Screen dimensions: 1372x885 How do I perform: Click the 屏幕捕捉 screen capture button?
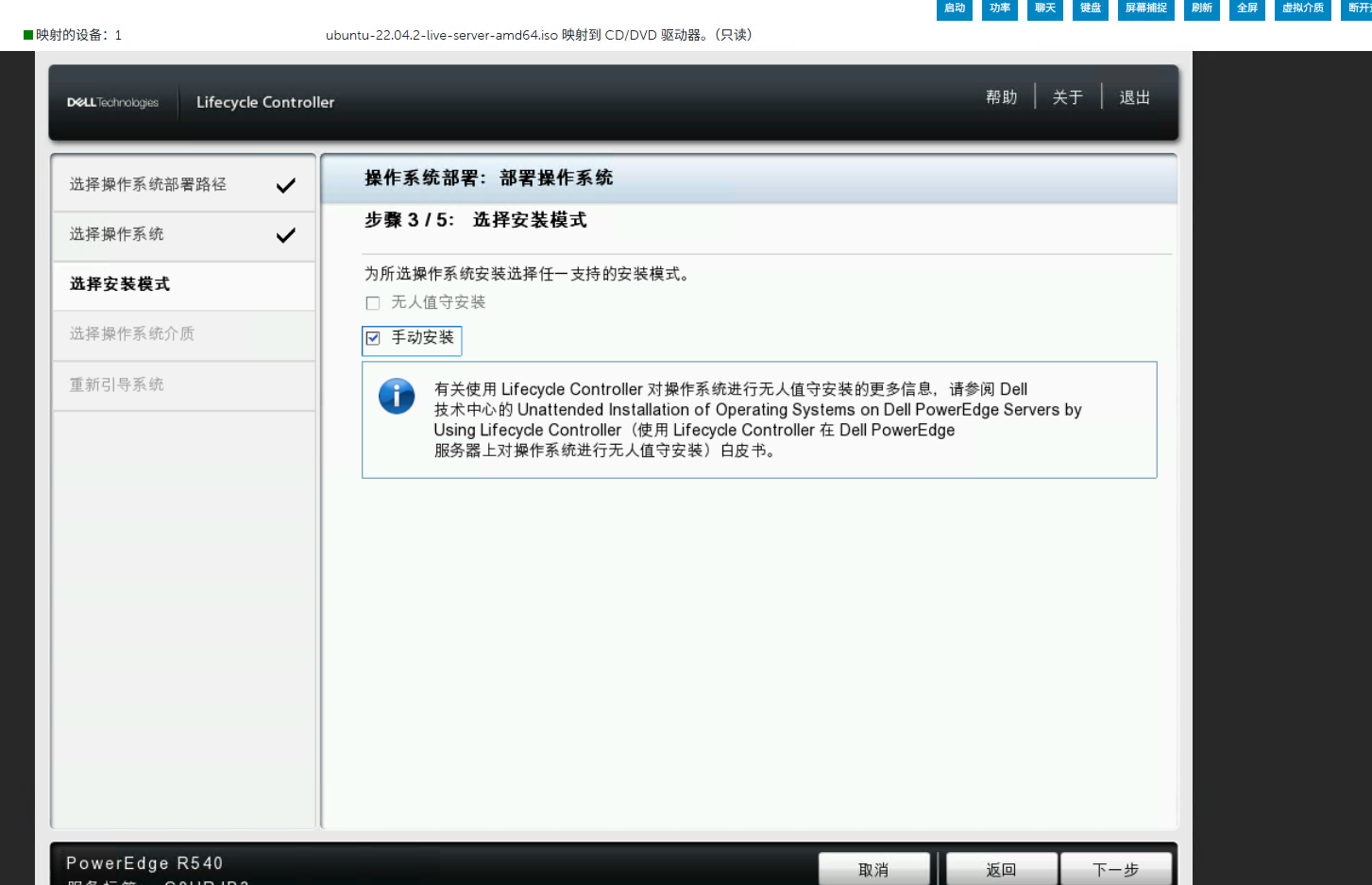click(x=1145, y=9)
